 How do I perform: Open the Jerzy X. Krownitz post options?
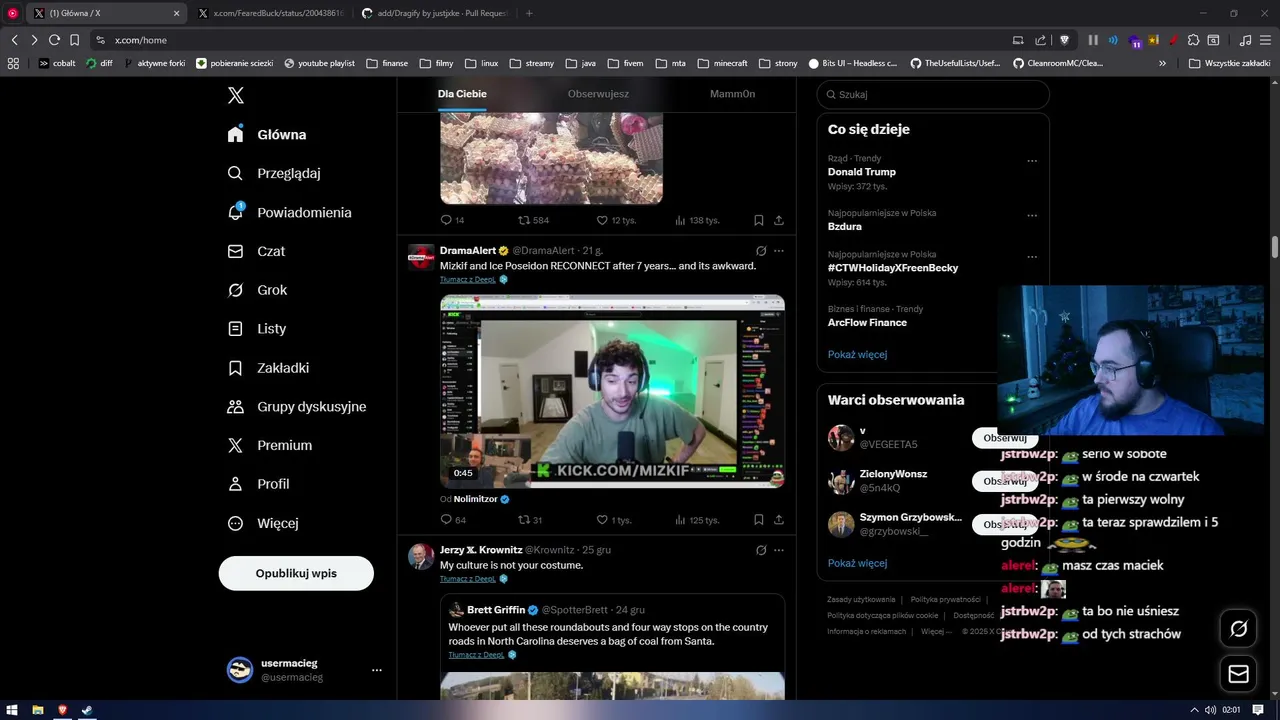click(779, 550)
